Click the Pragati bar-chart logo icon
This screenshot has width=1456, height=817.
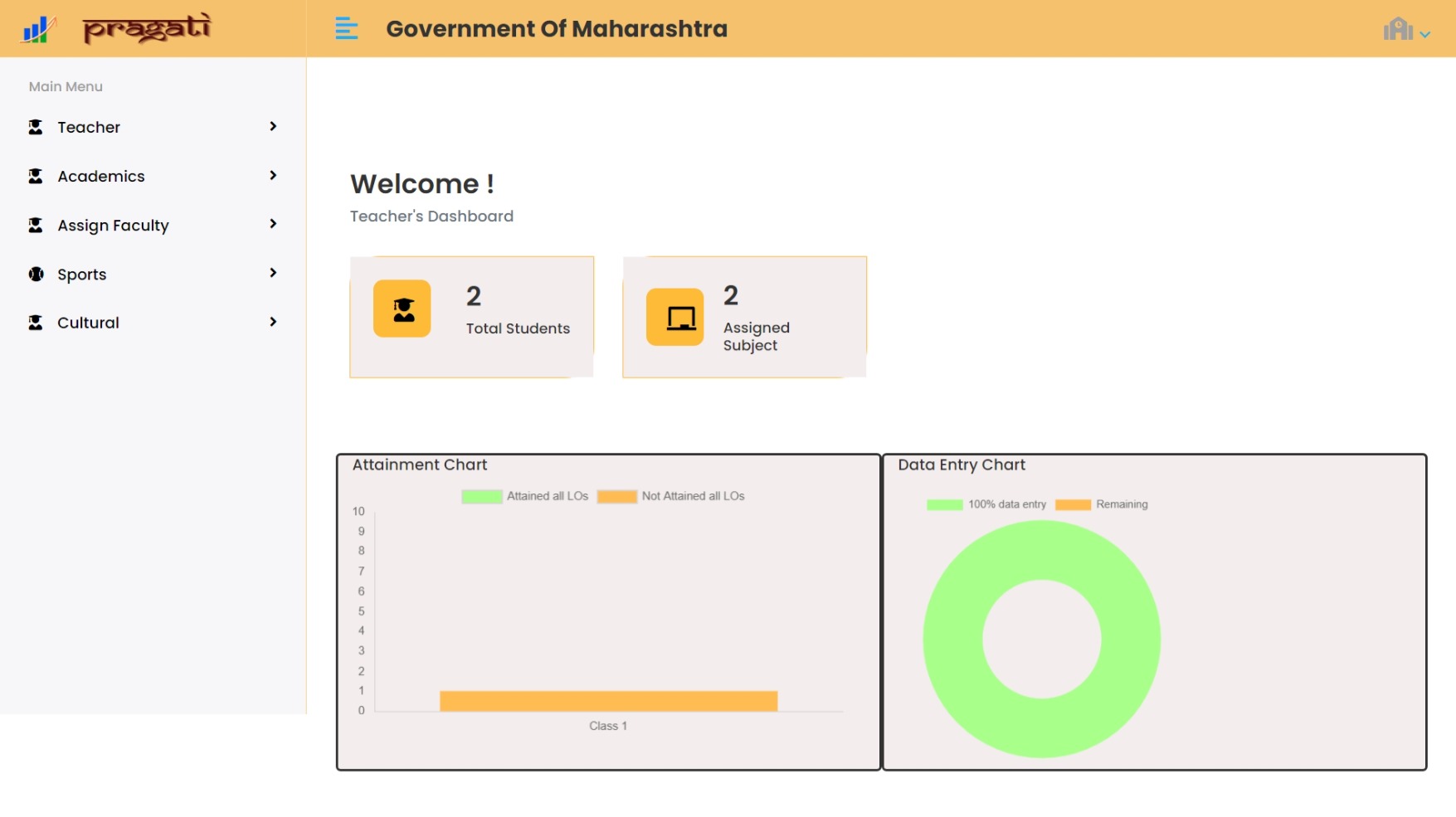(x=38, y=29)
